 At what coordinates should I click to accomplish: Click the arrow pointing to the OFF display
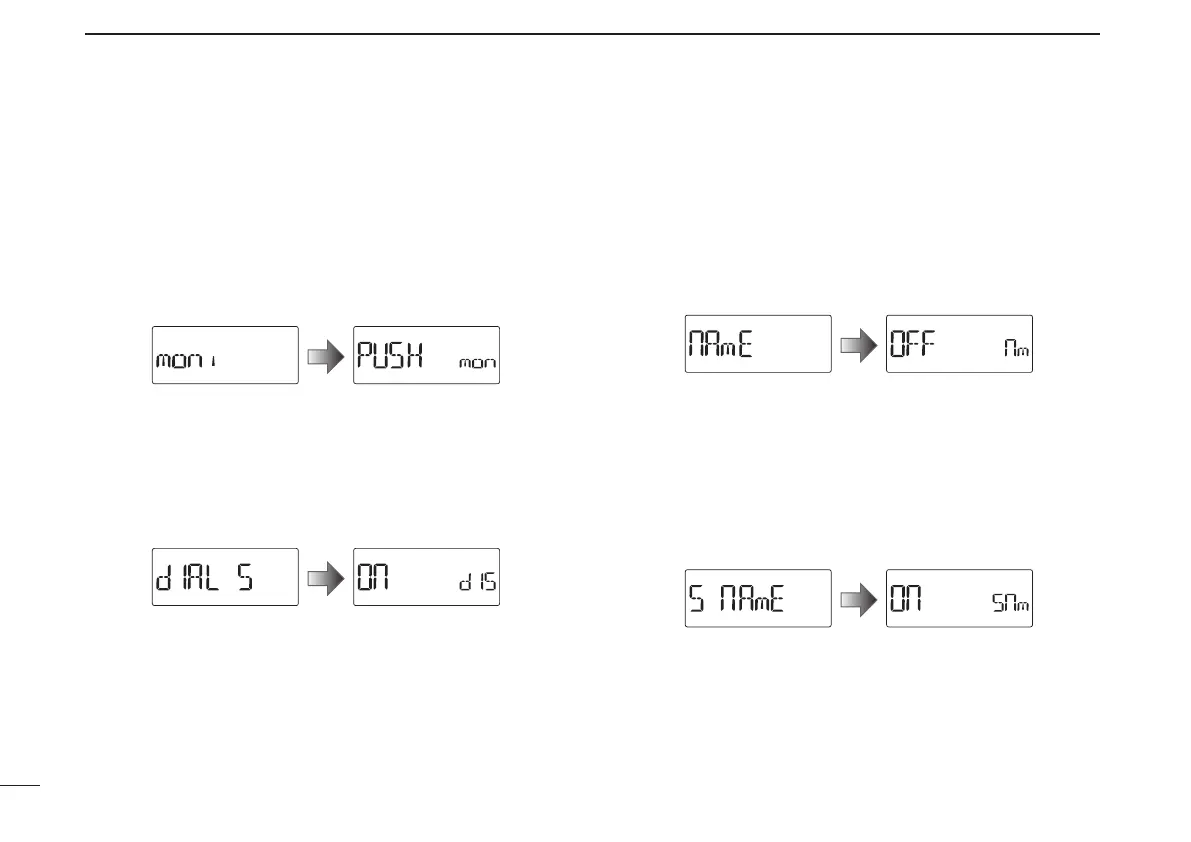[x=859, y=345]
